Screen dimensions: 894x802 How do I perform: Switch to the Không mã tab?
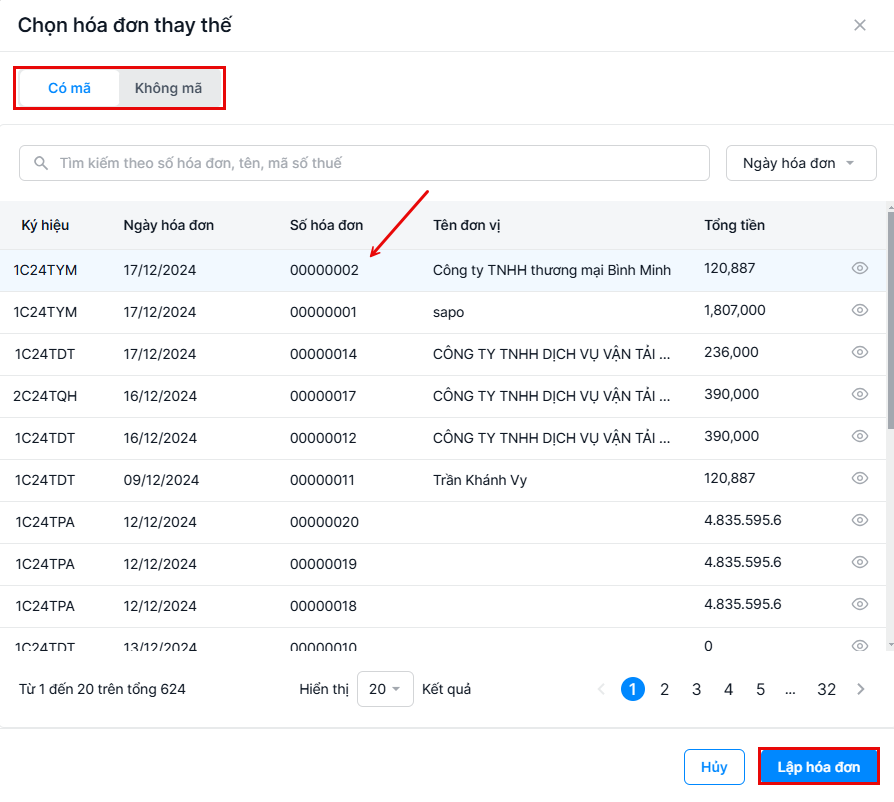pyautogui.click(x=168, y=88)
